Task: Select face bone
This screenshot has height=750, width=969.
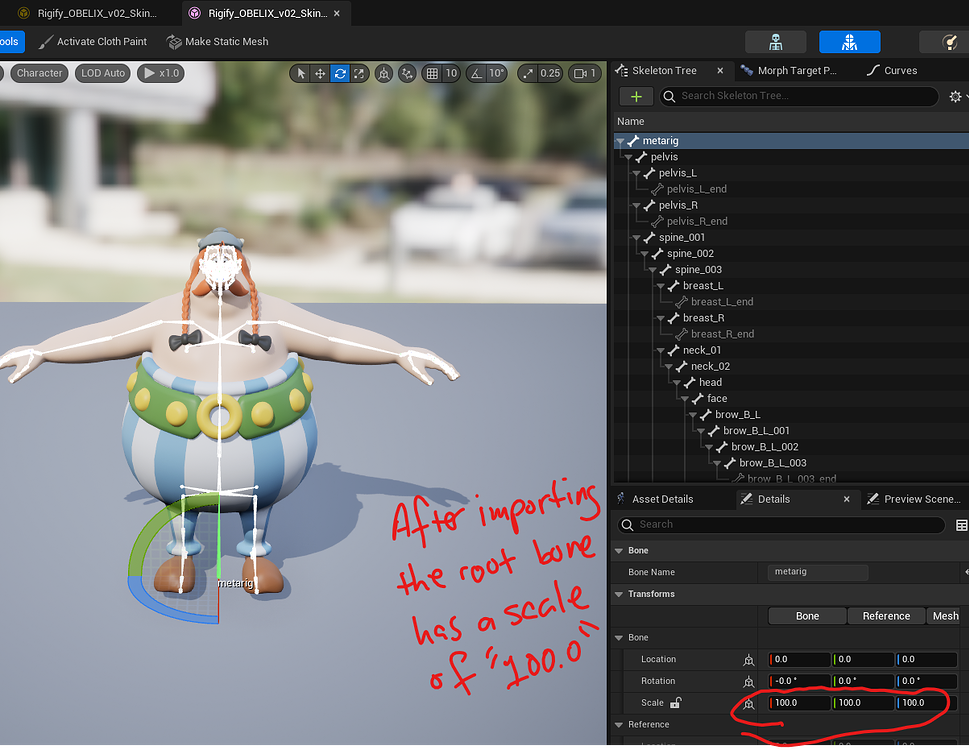Action: (x=717, y=398)
